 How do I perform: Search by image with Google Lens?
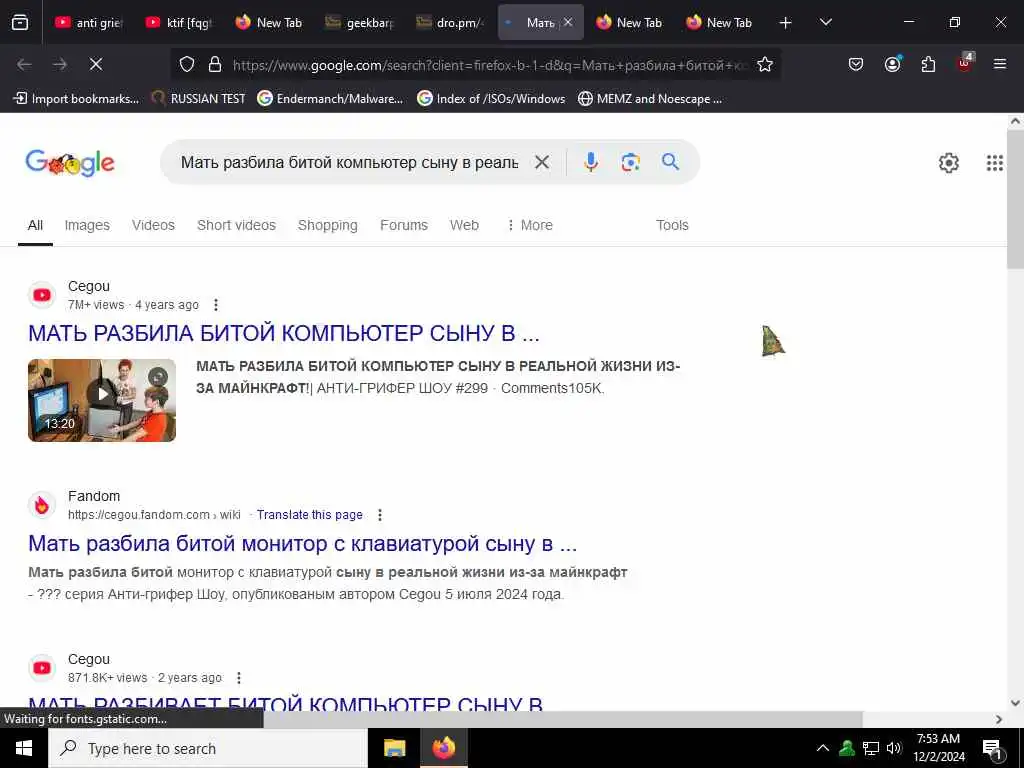[631, 162]
